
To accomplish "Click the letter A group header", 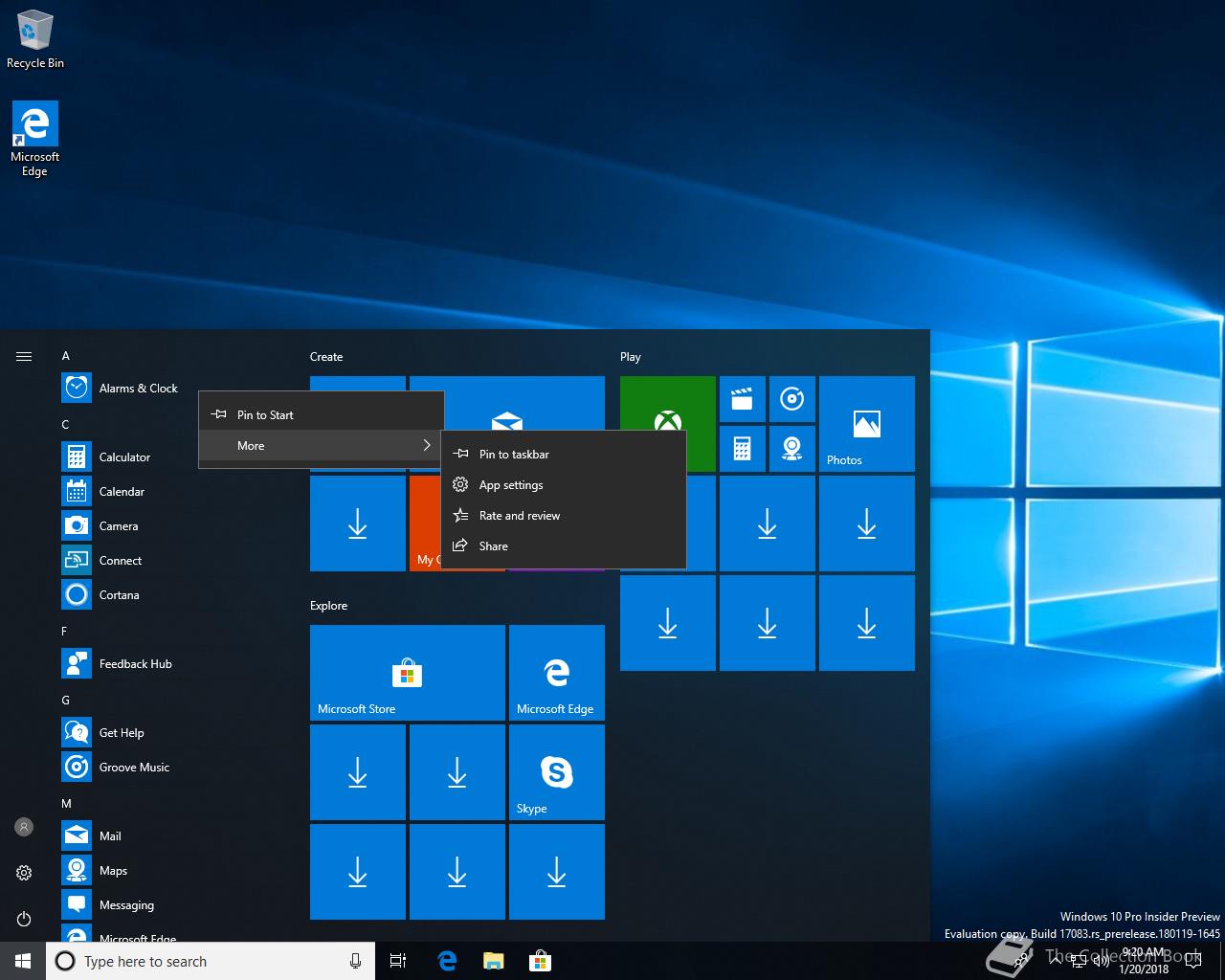I will tap(66, 356).
